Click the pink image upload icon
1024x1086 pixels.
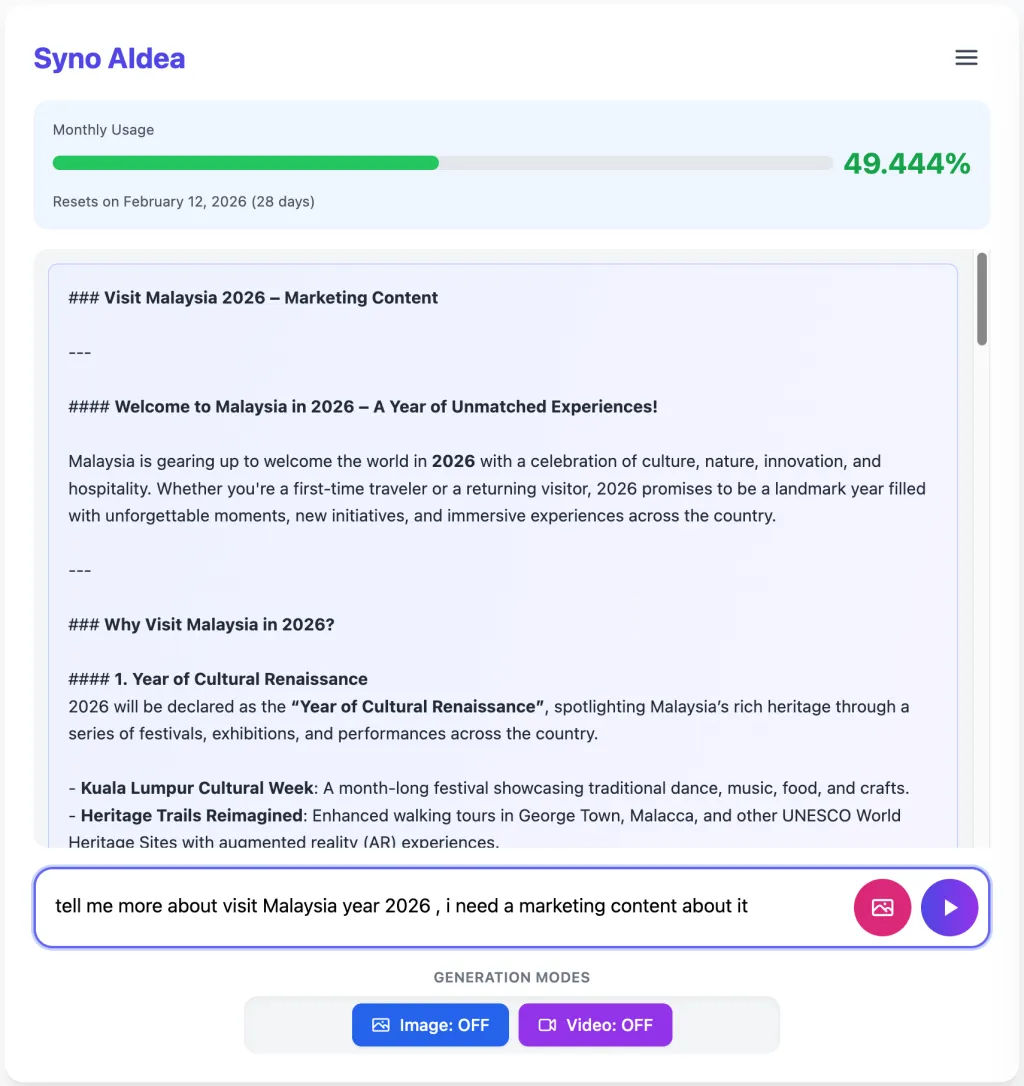(x=882, y=907)
